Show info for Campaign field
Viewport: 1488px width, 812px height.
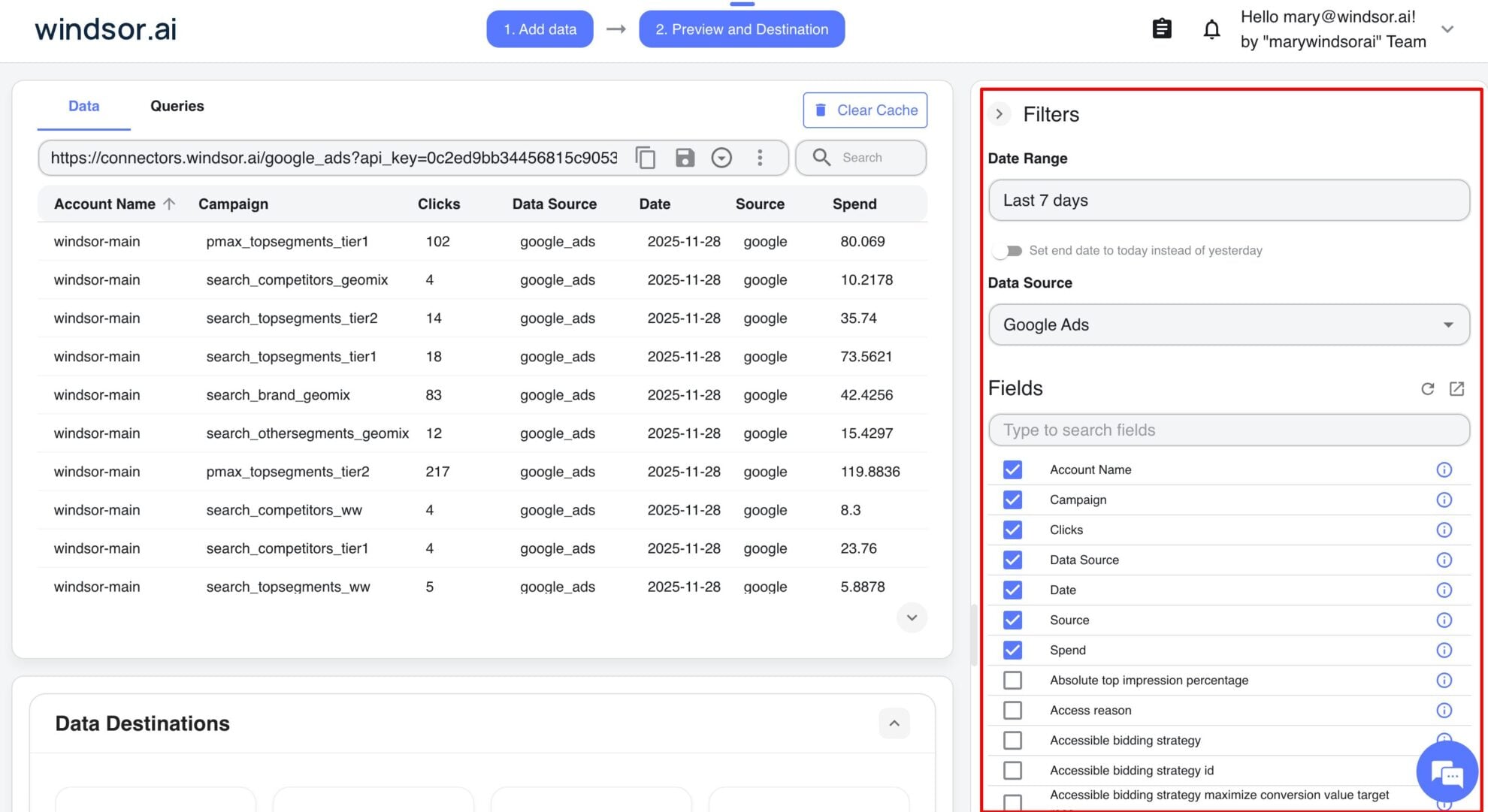(x=1444, y=500)
